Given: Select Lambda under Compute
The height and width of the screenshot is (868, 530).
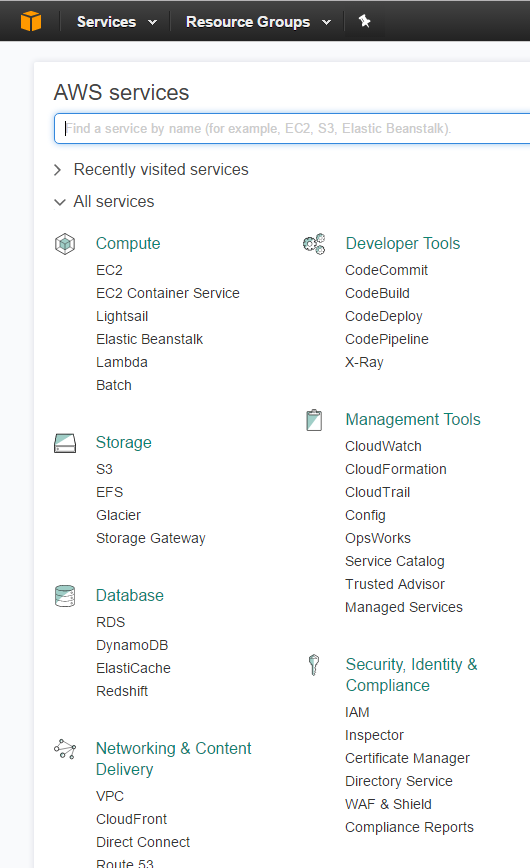Looking at the screenshot, I should click(122, 362).
